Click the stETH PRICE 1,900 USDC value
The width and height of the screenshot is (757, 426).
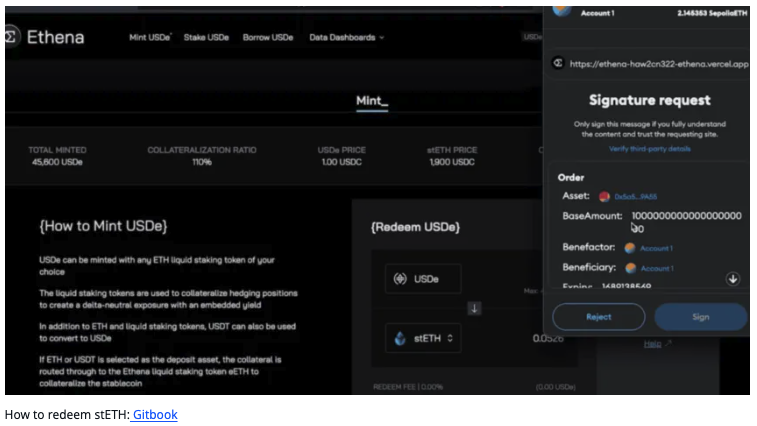[x=452, y=162]
